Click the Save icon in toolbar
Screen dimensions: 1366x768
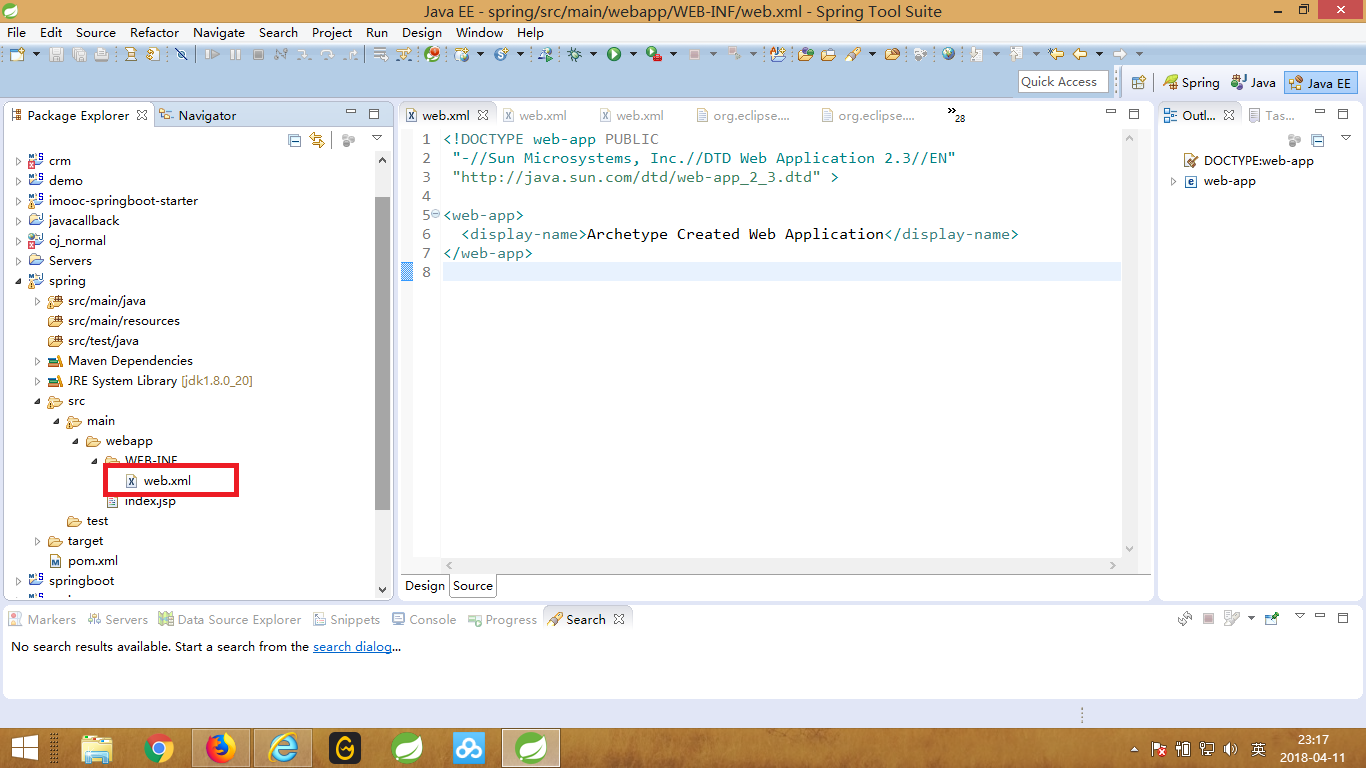56,54
